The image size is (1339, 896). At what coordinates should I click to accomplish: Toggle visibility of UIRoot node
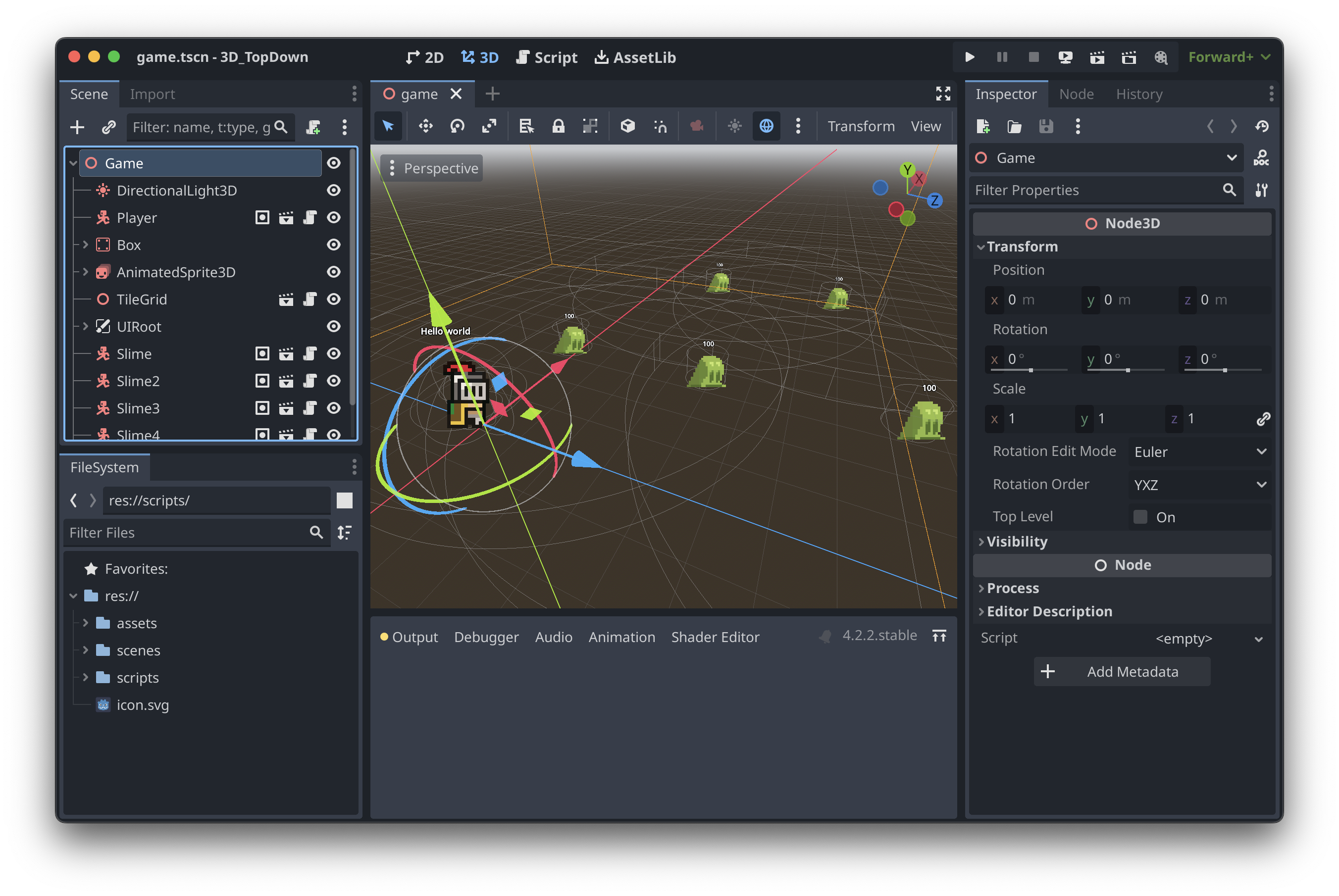[x=334, y=327]
